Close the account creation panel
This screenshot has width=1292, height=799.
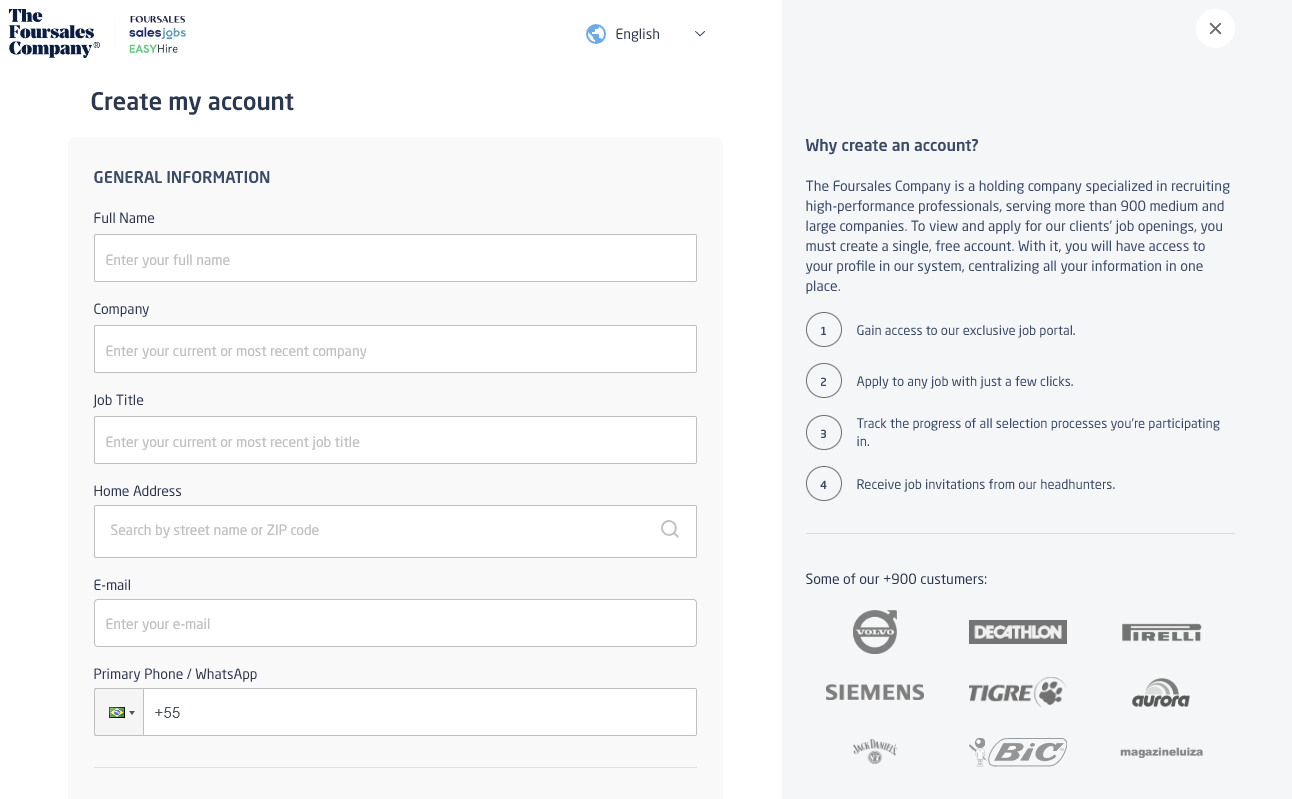1215,29
